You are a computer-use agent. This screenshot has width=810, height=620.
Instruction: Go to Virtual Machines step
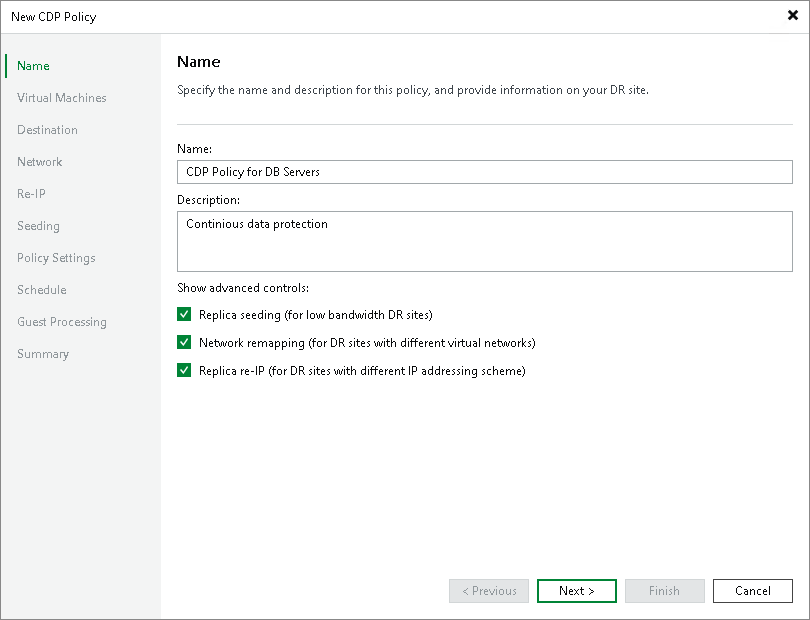[61, 98]
